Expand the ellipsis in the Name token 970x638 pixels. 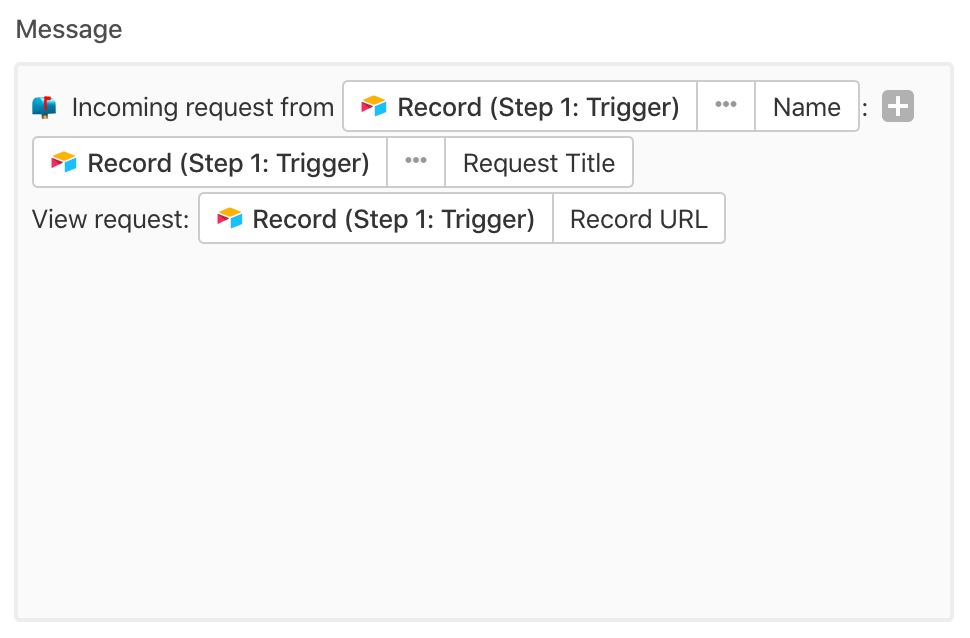pyautogui.click(x=726, y=106)
